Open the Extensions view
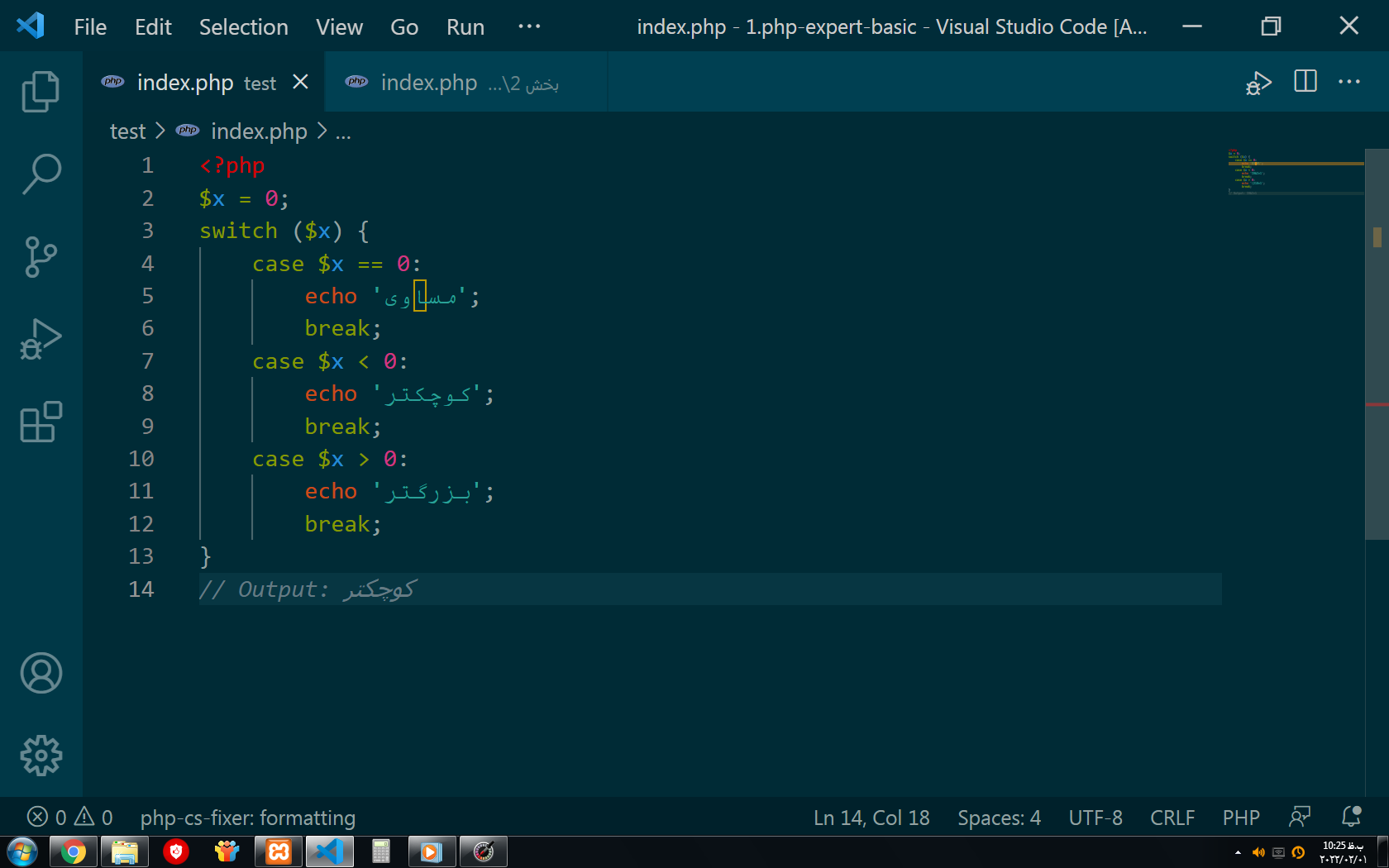The image size is (1389, 868). pos(41,422)
